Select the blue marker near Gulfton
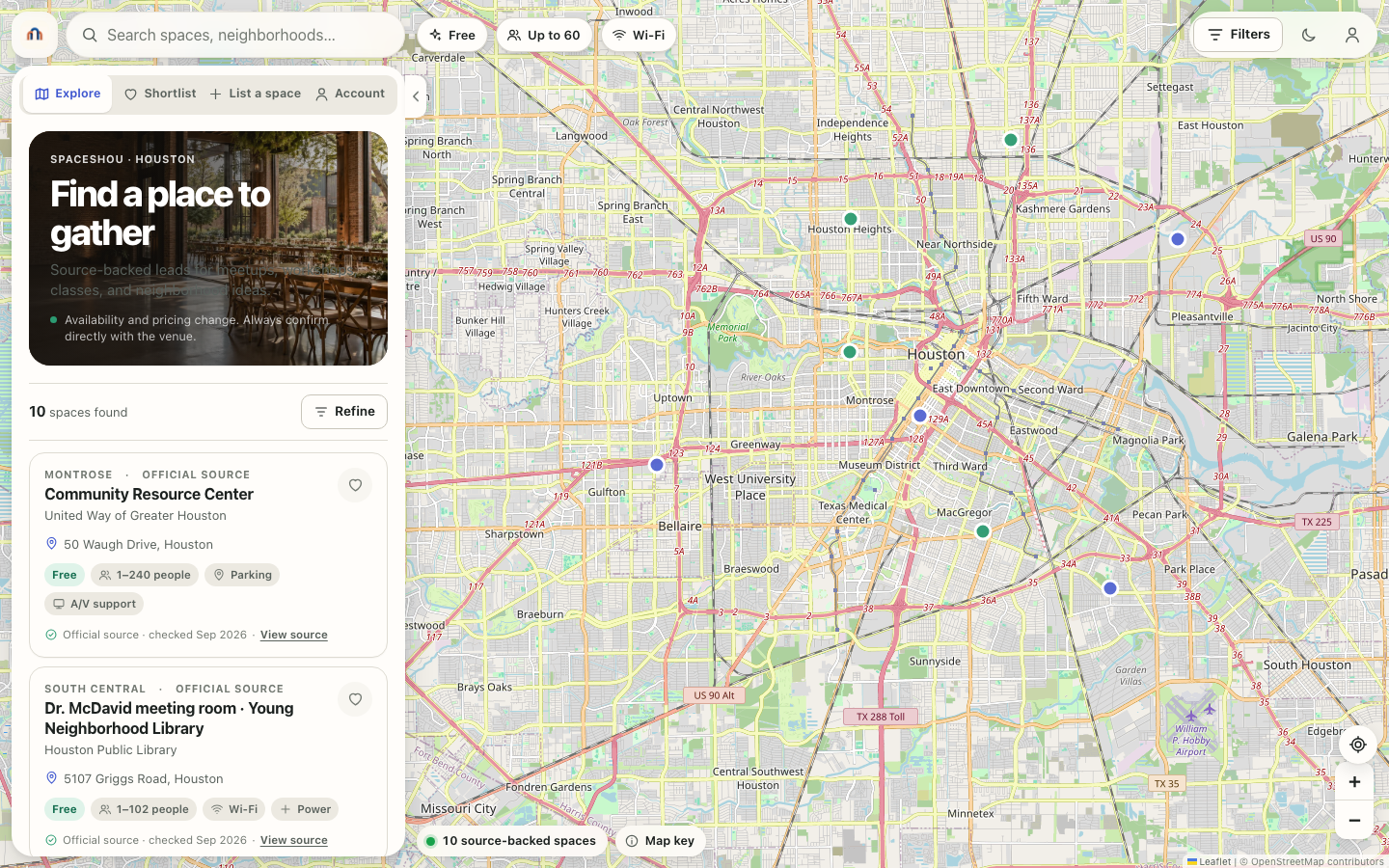The height and width of the screenshot is (868, 1389). coord(657,465)
